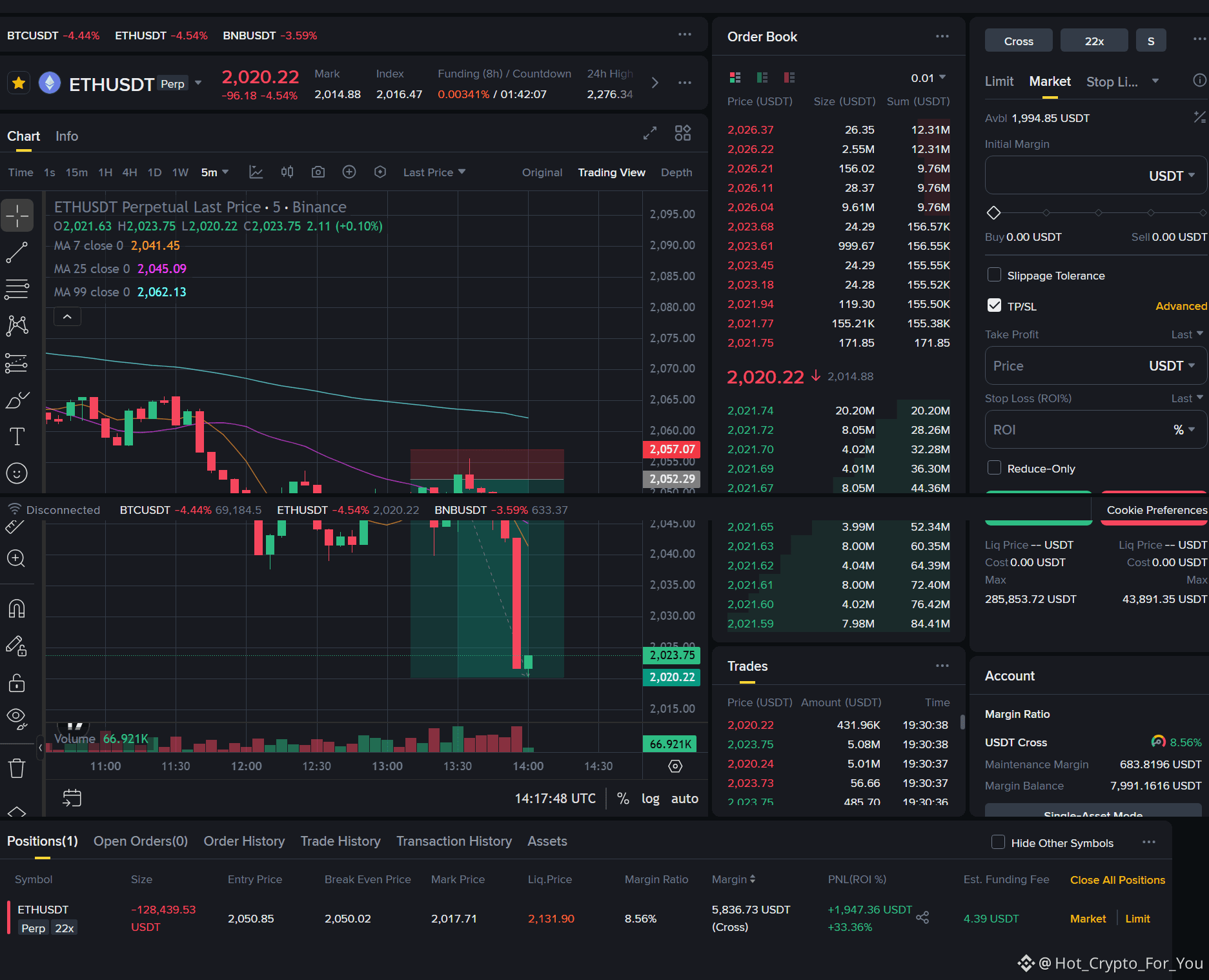
Task: Open the Assets tab
Action: pos(547,841)
